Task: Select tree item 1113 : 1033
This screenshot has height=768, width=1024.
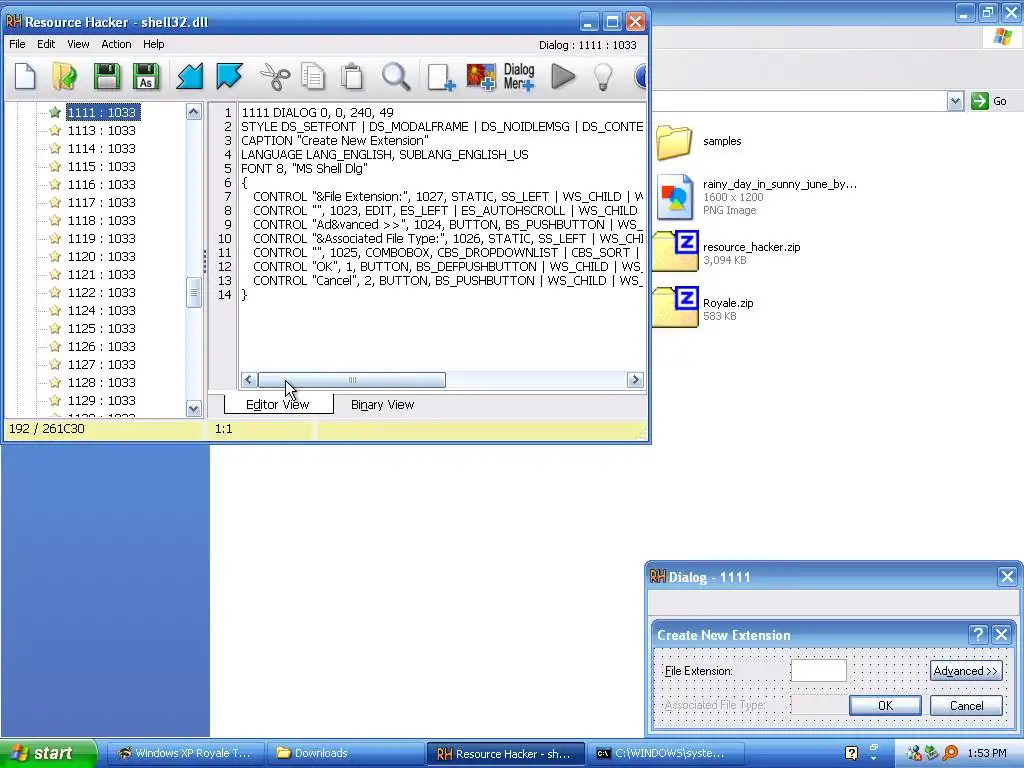Action: (x=101, y=131)
